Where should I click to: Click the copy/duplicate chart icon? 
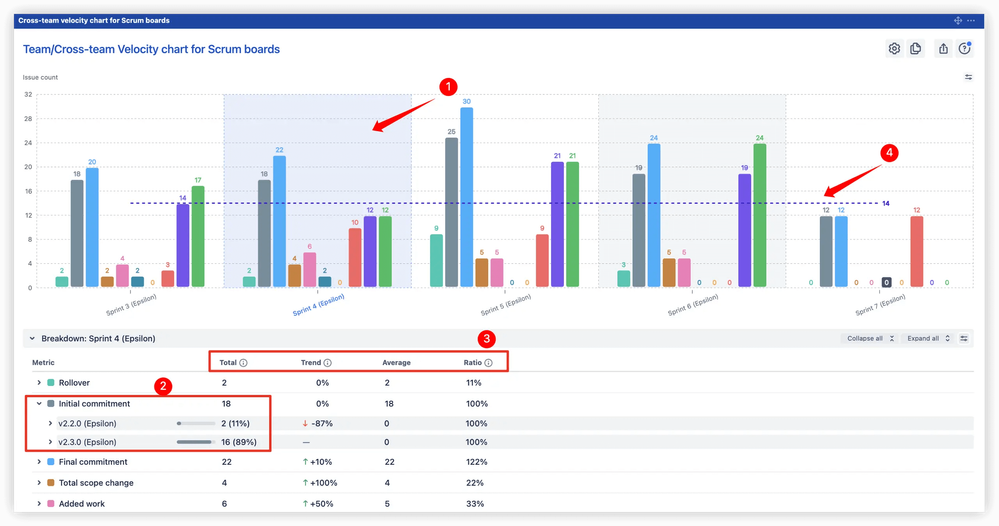click(x=915, y=49)
